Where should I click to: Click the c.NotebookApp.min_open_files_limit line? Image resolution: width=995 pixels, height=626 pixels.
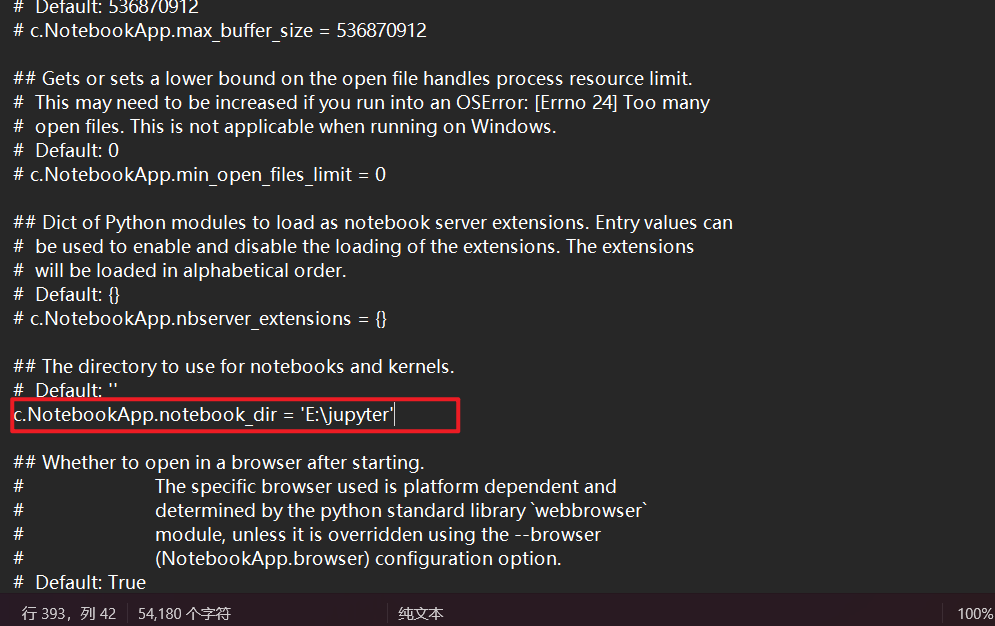[200, 175]
